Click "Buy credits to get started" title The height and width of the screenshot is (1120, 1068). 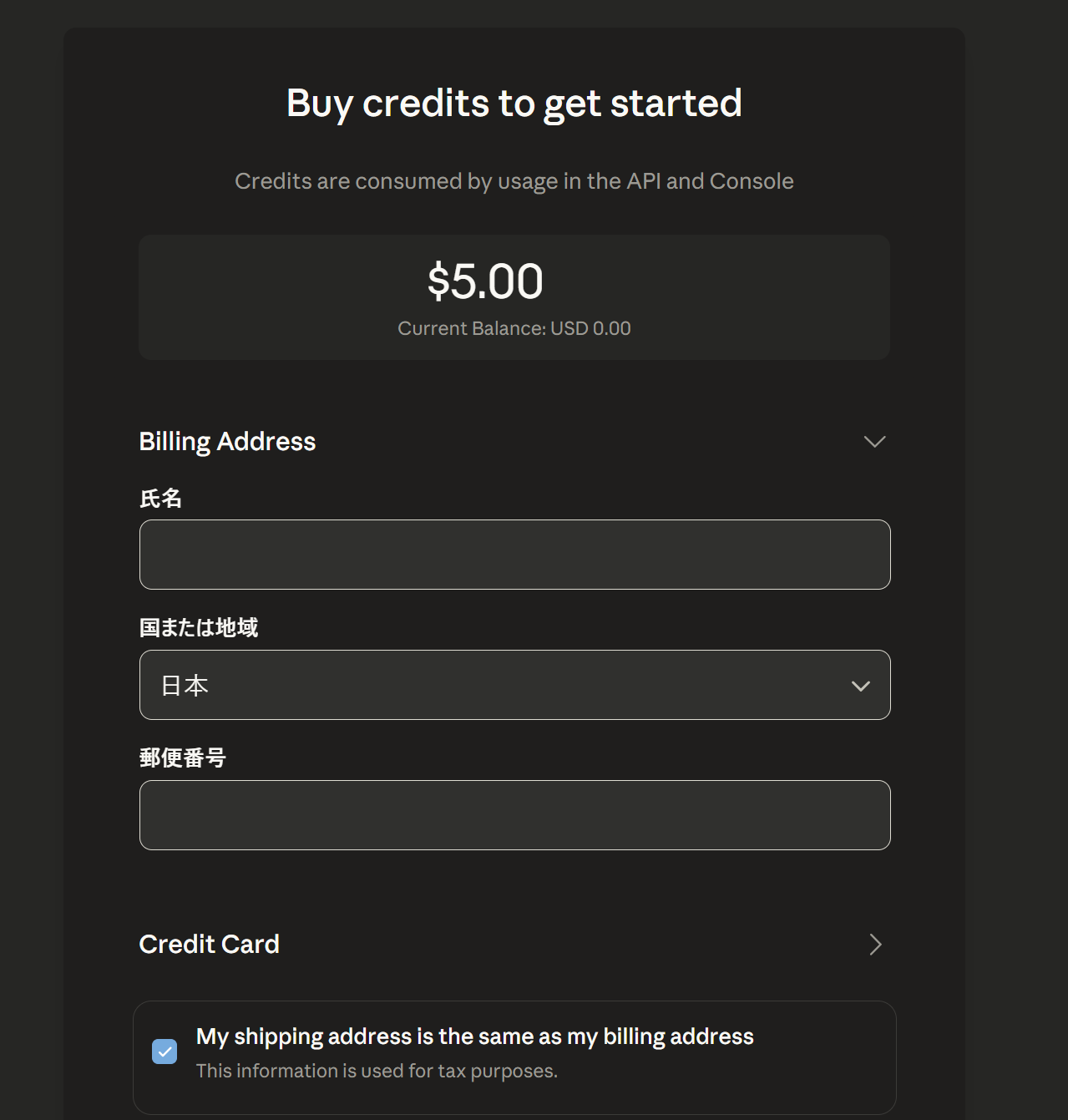click(514, 104)
